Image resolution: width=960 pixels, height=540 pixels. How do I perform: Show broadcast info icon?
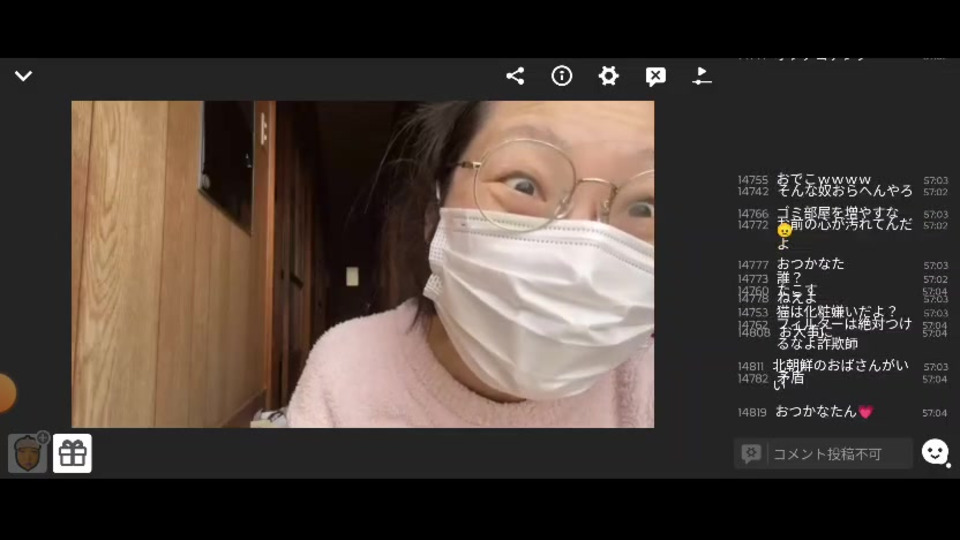coord(561,76)
